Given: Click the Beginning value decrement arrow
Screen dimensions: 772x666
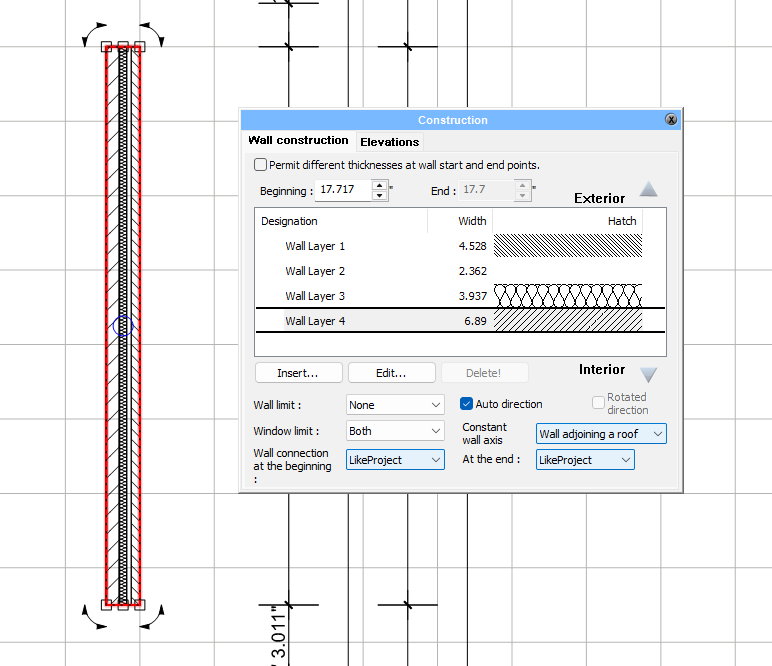Looking at the screenshot, I should [379, 195].
